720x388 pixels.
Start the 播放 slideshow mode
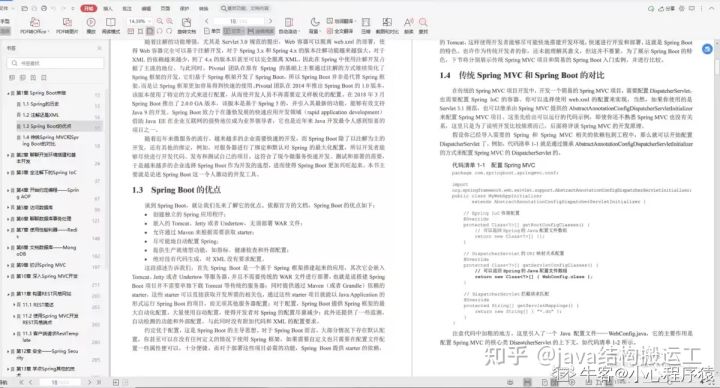91,25
